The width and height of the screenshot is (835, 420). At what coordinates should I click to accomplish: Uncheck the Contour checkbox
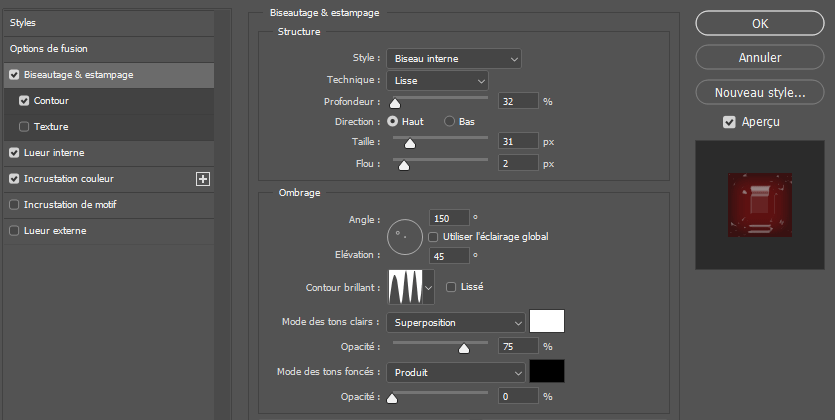pos(25,101)
